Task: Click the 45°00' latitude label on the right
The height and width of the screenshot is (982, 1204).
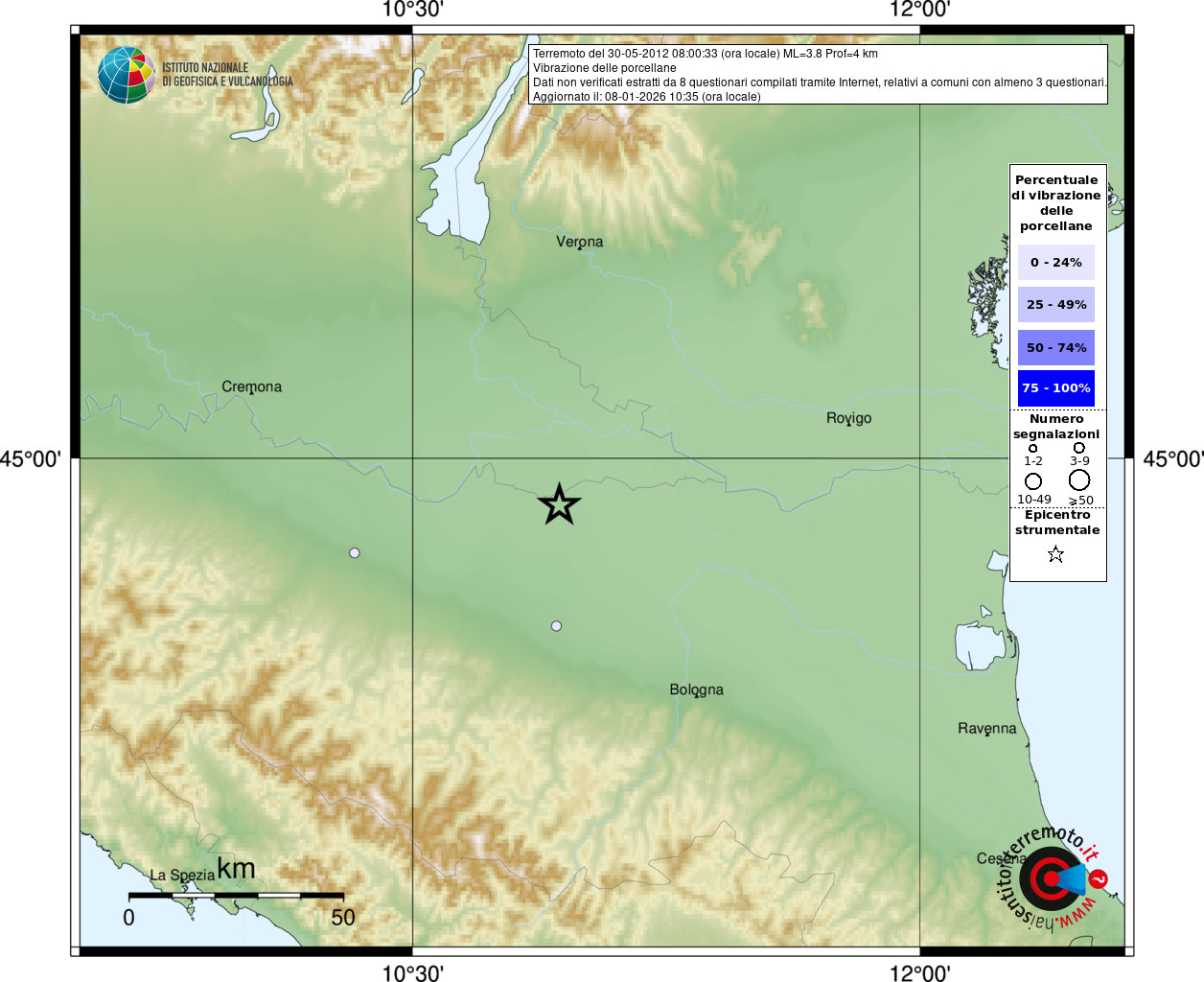Action: point(1173,459)
